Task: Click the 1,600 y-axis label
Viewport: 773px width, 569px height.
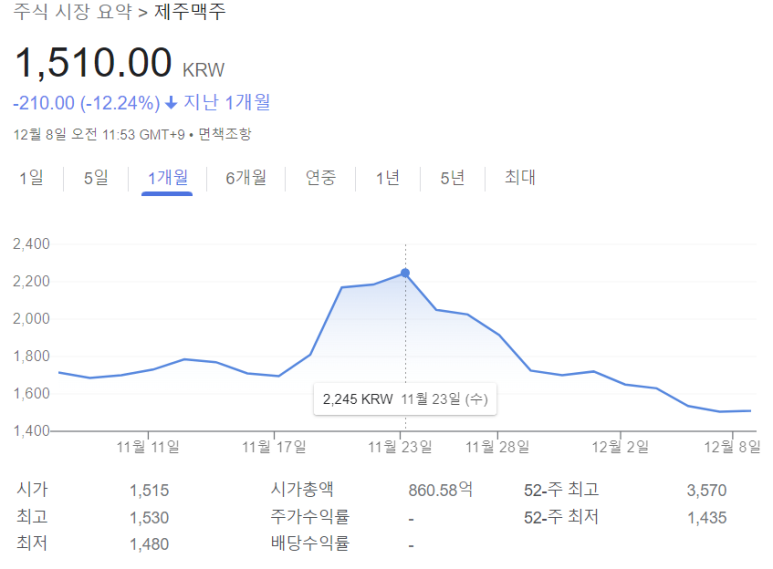Action: tap(31, 393)
